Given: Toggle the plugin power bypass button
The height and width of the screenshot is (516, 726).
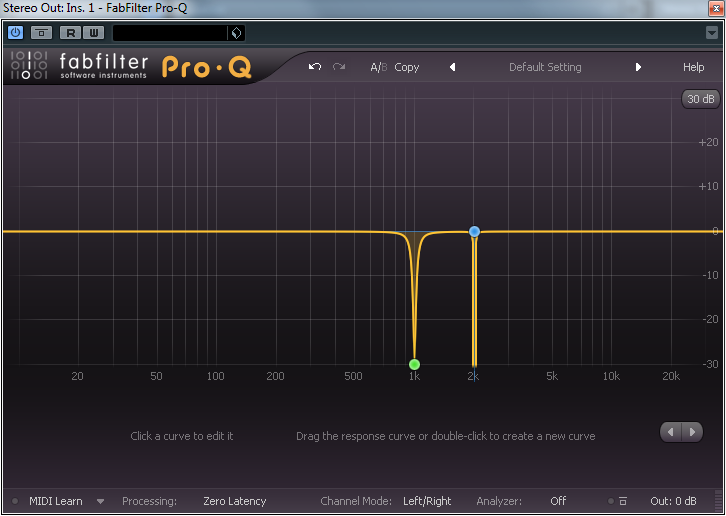Looking at the screenshot, I should pos(16,32).
